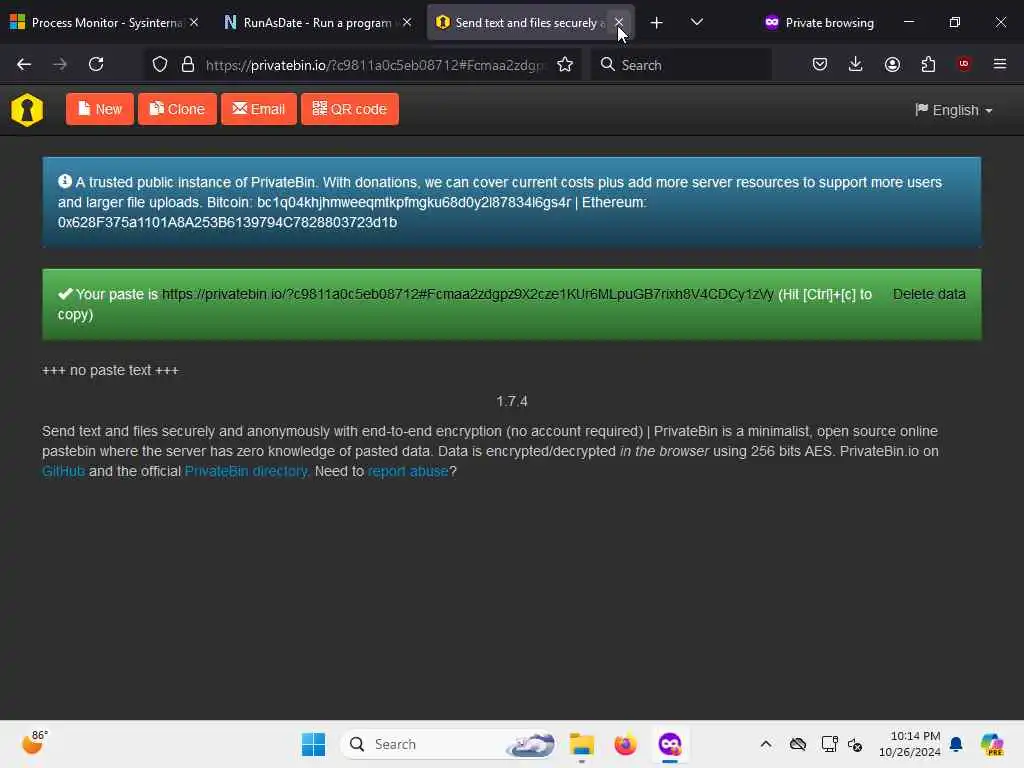The width and height of the screenshot is (1024, 768).
Task: Open Firefox from taskbar
Action: (625, 744)
